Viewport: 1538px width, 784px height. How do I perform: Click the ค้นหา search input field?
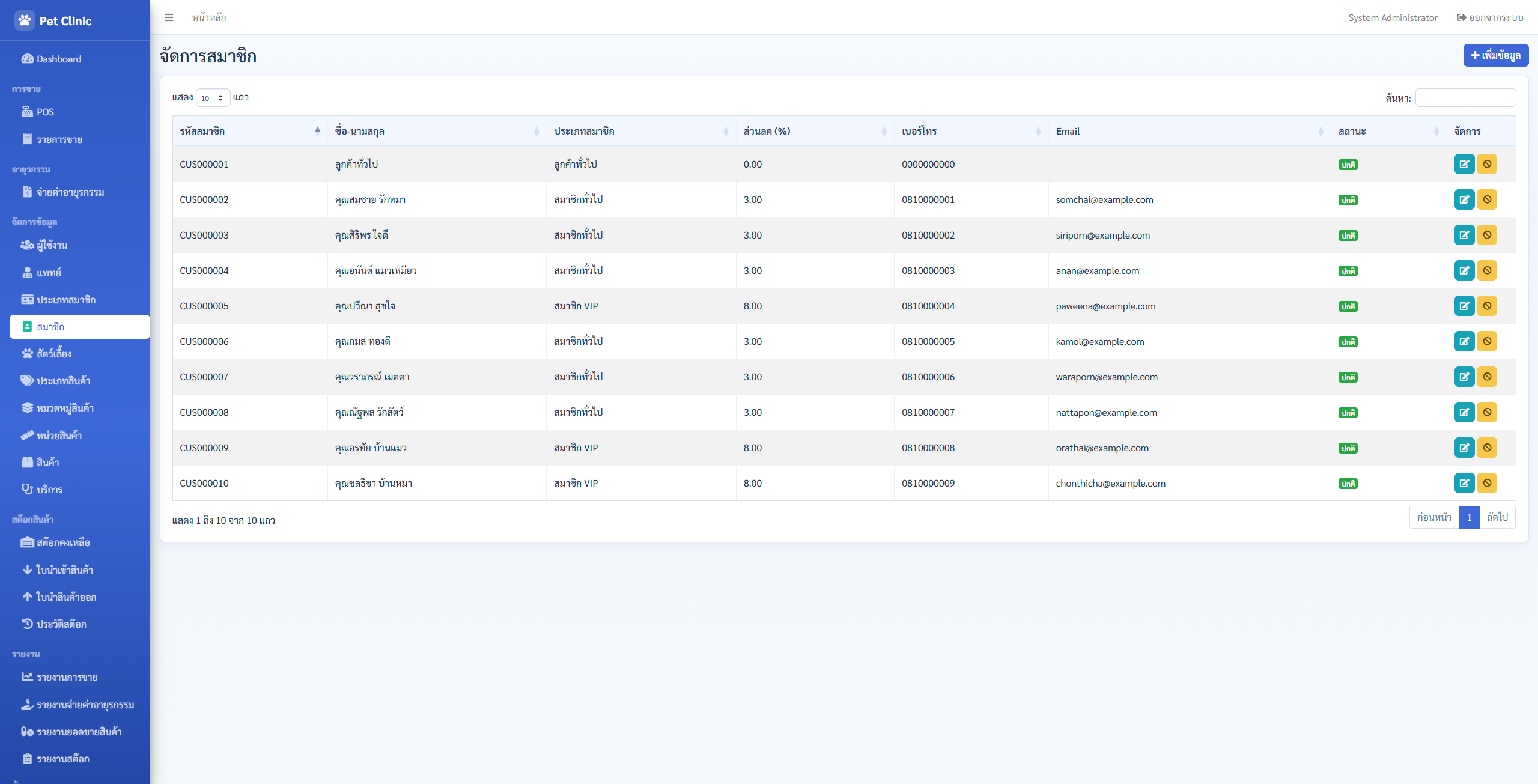tap(1465, 98)
